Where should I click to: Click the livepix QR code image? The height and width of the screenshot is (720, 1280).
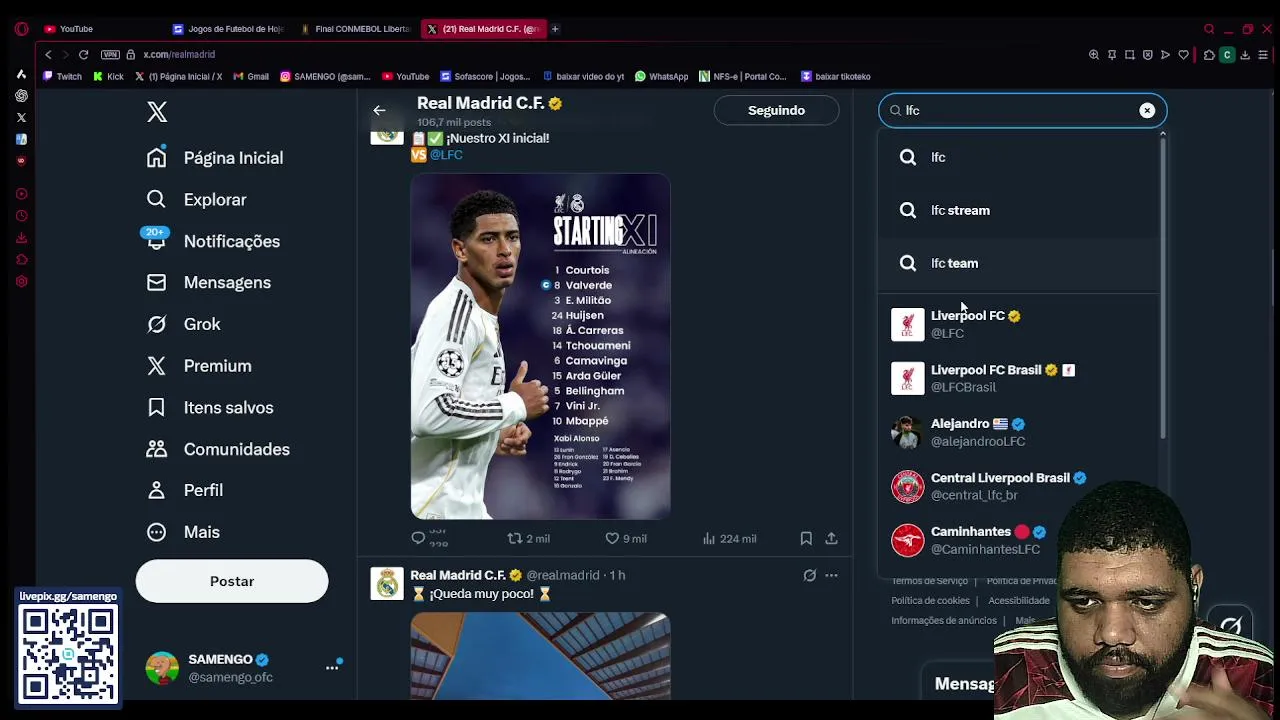point(68,655)
